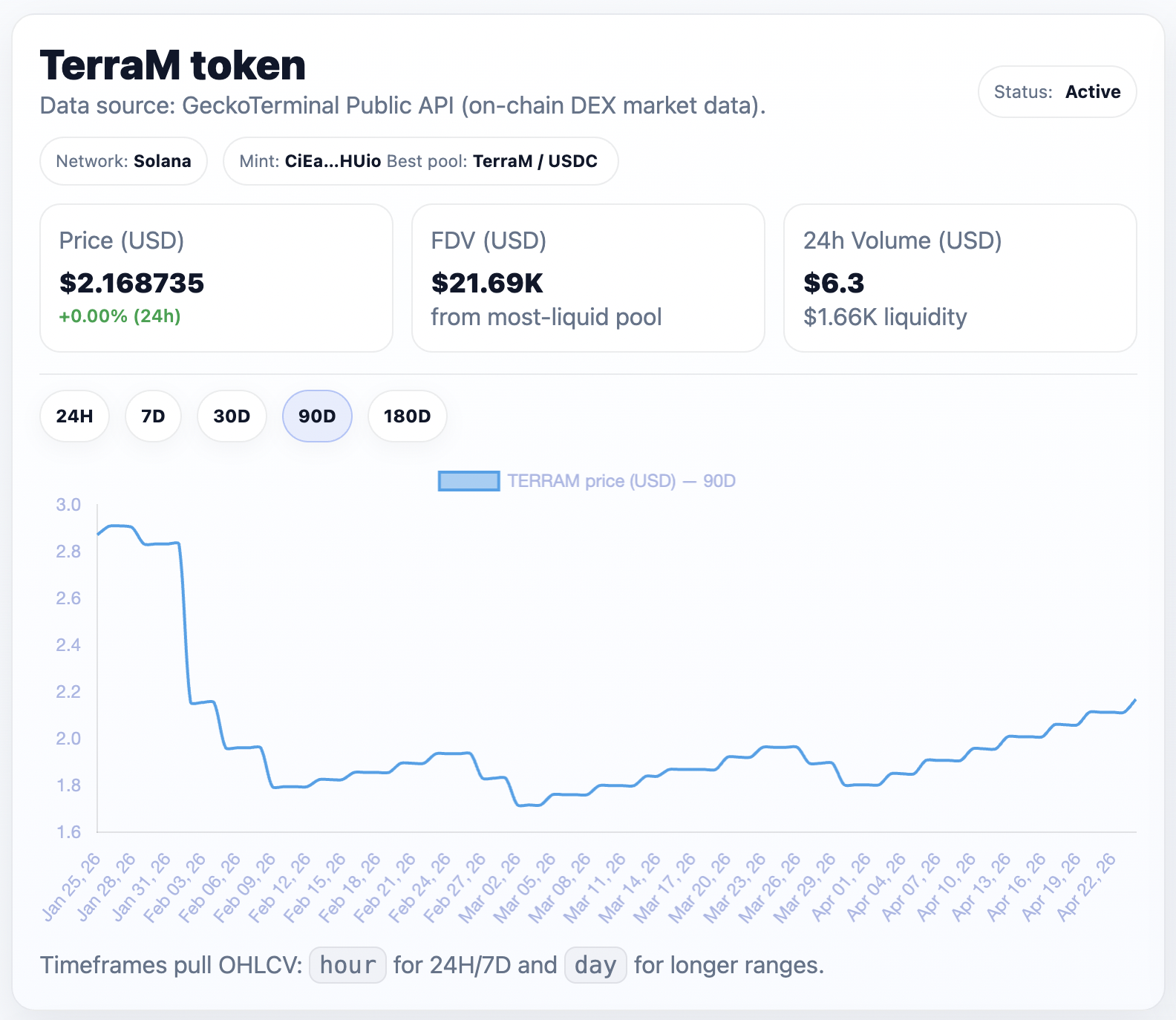Open the 180D price range
The height and width of the screenshot is (1020, 1176).
tap(407, 416)
